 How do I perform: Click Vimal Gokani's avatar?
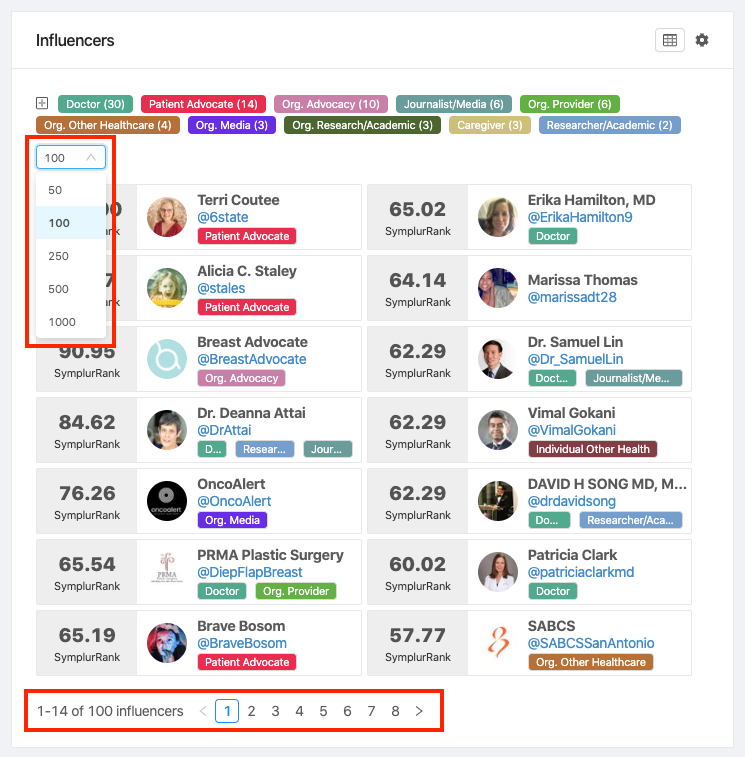(497, 430)
